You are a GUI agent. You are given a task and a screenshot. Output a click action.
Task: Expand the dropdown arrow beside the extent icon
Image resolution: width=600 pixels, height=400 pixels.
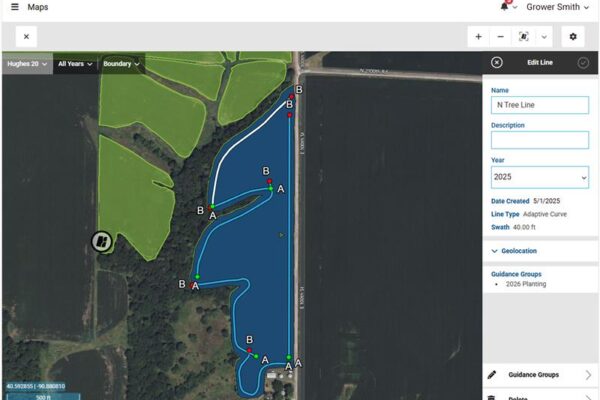(x=544, y=37)
